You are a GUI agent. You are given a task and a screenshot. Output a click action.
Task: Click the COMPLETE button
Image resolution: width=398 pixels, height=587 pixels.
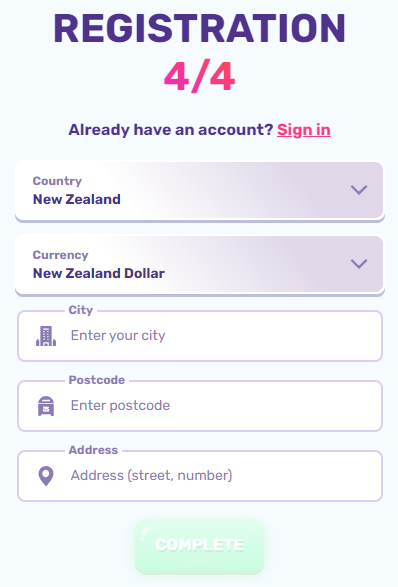click(200, 545)
